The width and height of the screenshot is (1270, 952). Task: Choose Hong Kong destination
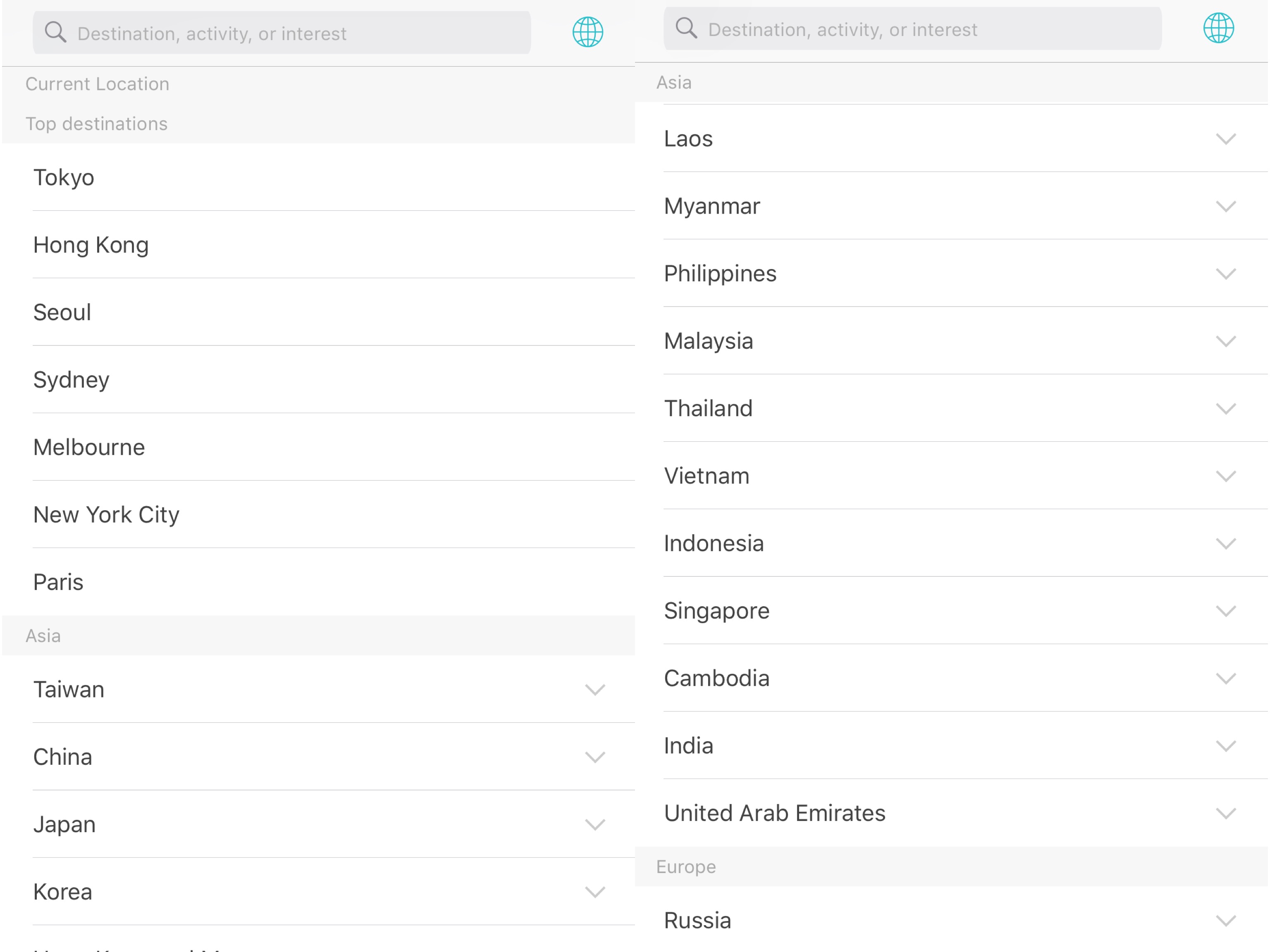pyautogui.click(x=91, y=245)
